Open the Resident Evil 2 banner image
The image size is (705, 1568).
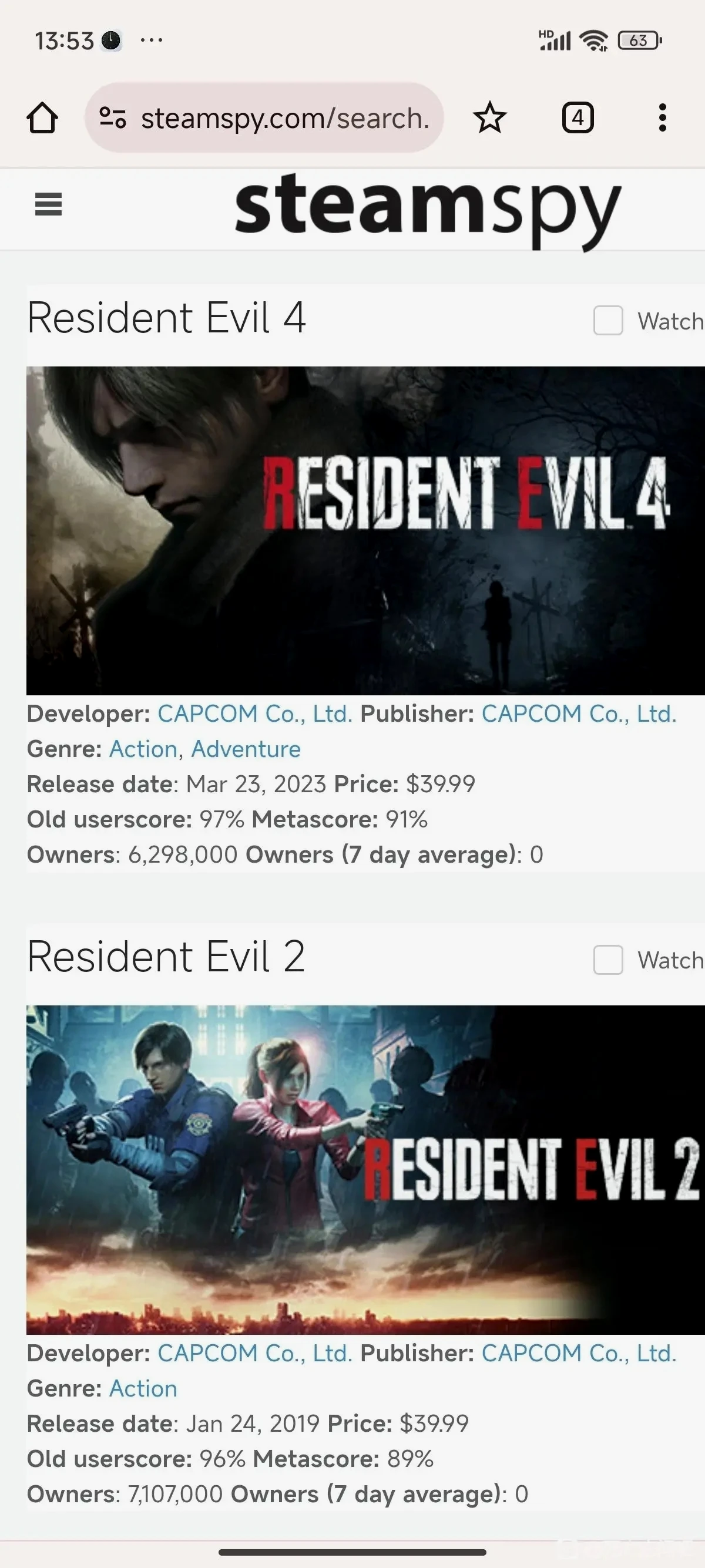[365, 1169]
